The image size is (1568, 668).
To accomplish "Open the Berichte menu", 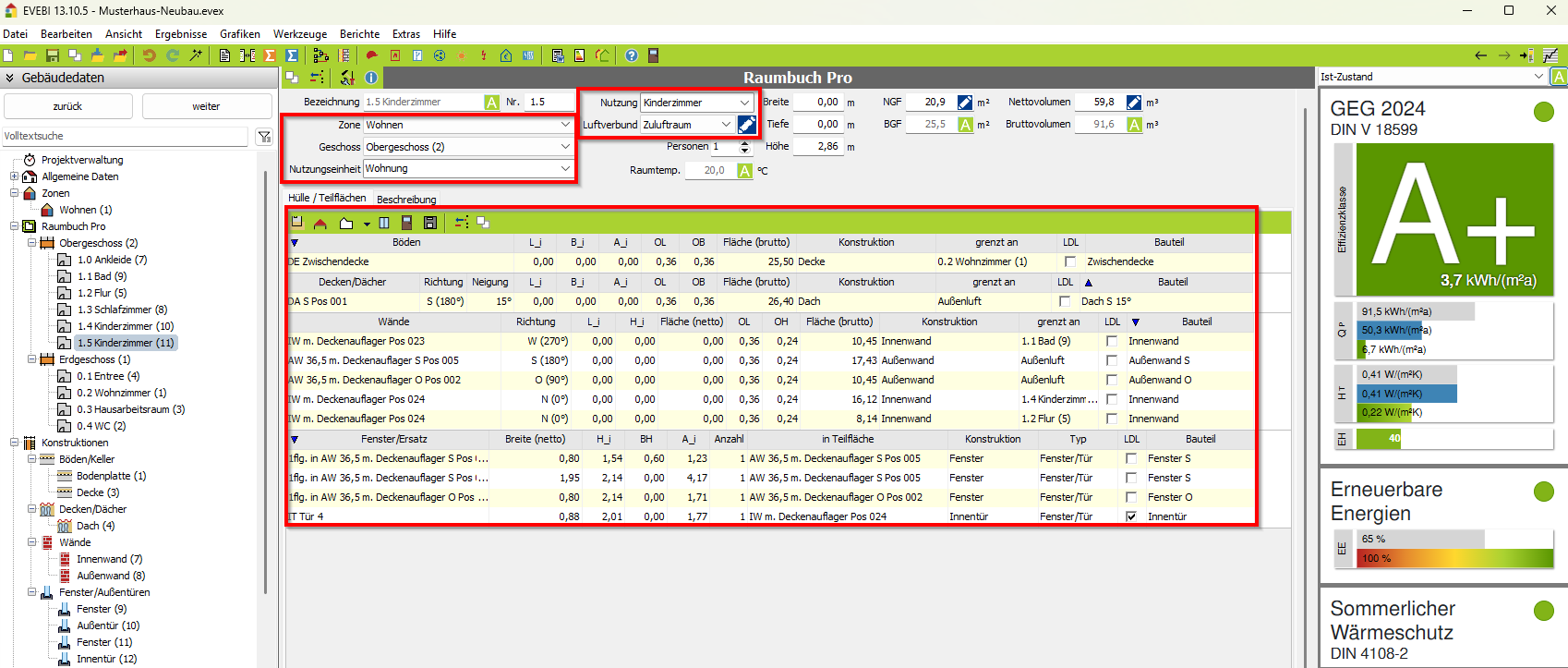I will [359, 34].
